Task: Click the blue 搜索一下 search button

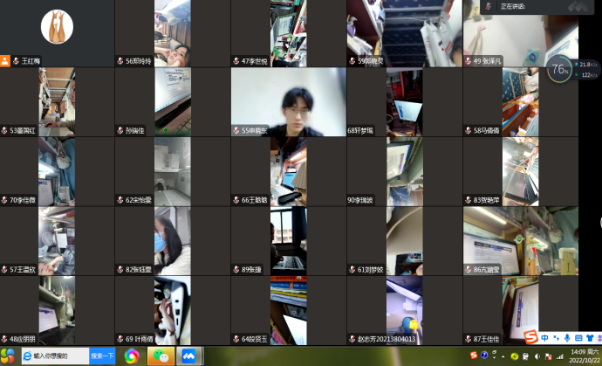Action: (103, 356)
